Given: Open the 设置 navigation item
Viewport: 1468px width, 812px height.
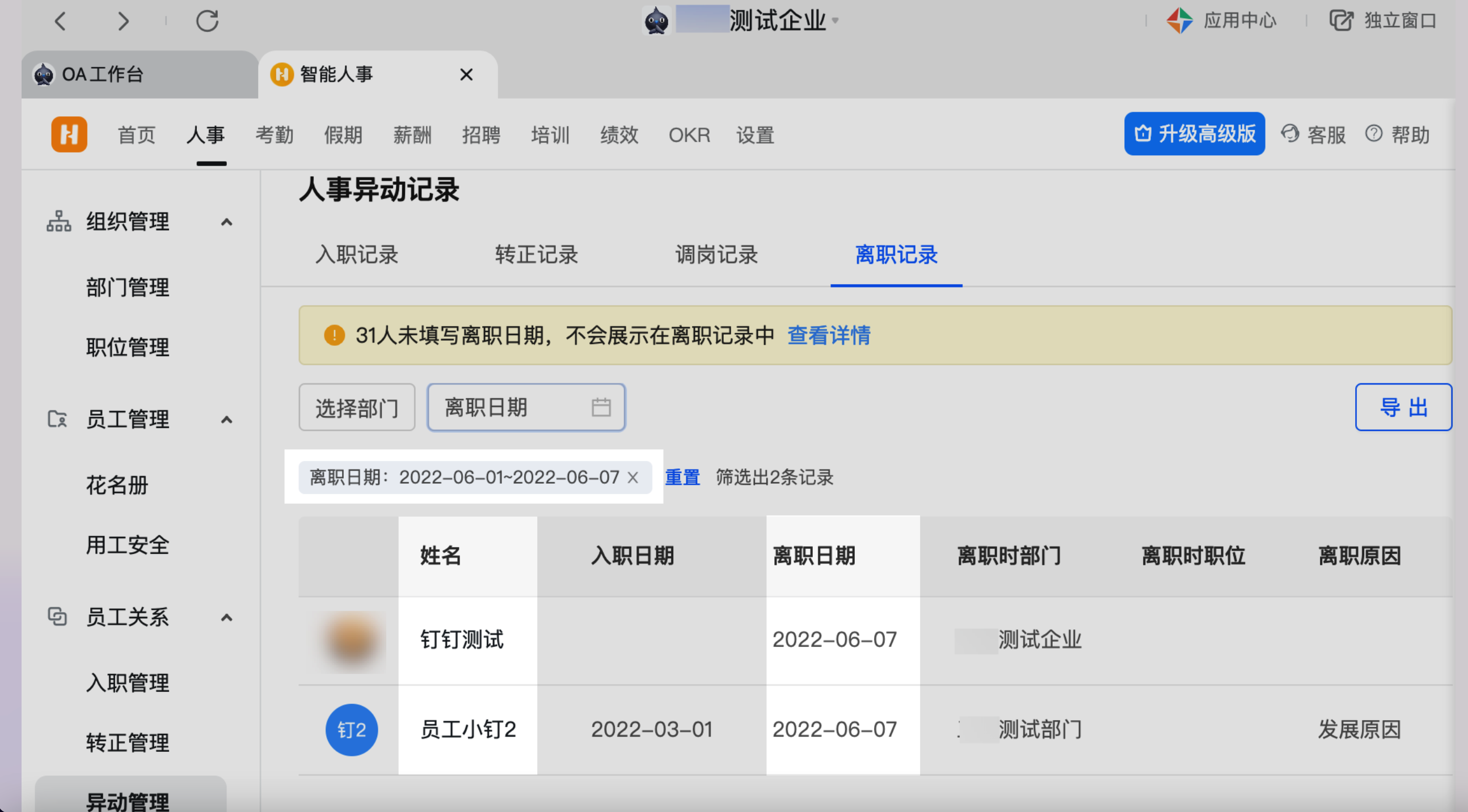Looking at the screenshot, I should [x=755, y=135].
